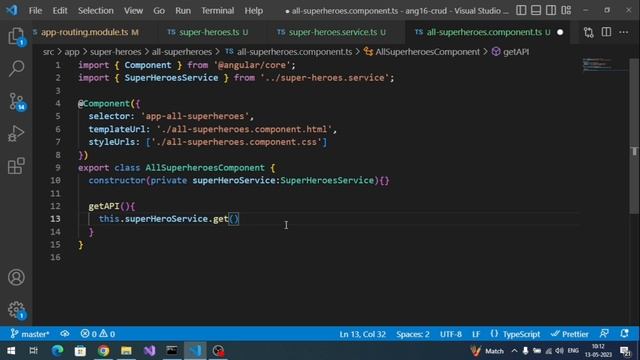The image size is (640, 360).
Task: Open the editor More Actions ellipsis
Action: point(624,32)
